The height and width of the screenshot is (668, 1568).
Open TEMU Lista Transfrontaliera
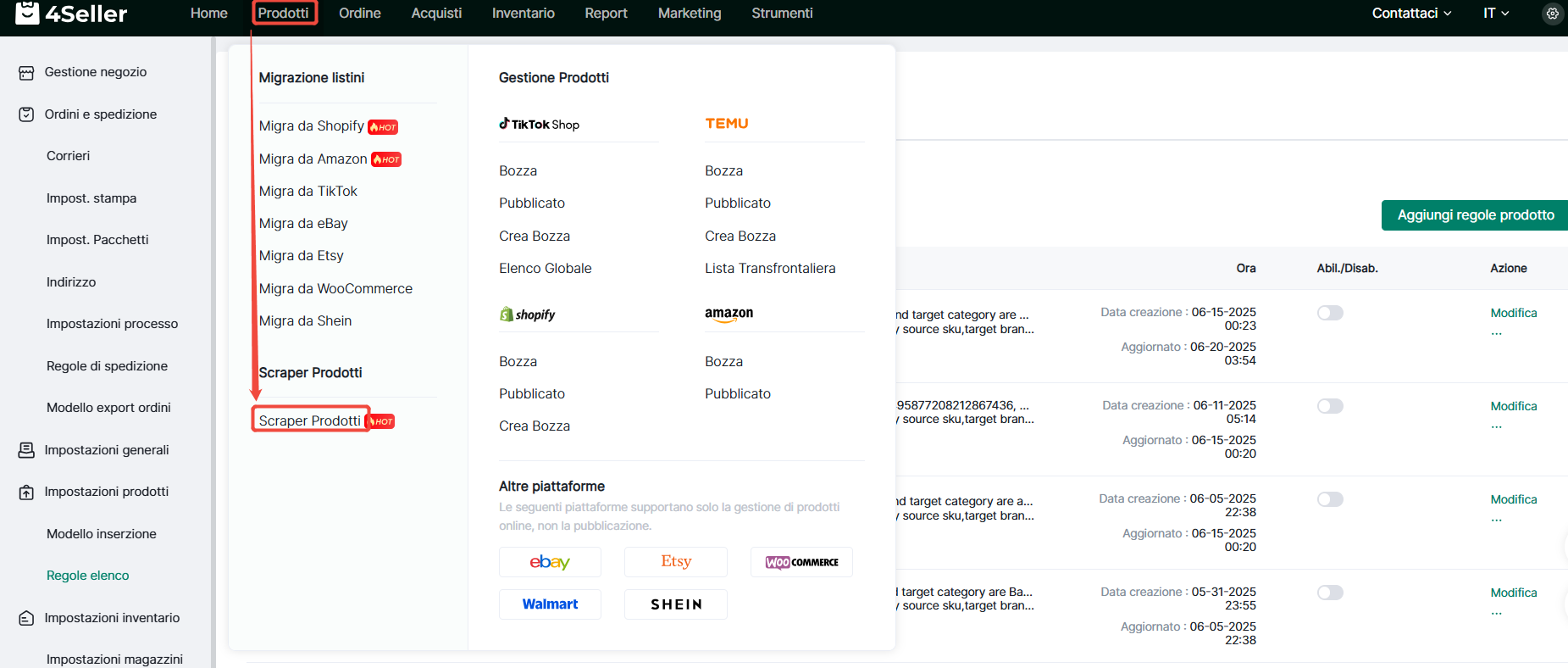coord(770,269)
